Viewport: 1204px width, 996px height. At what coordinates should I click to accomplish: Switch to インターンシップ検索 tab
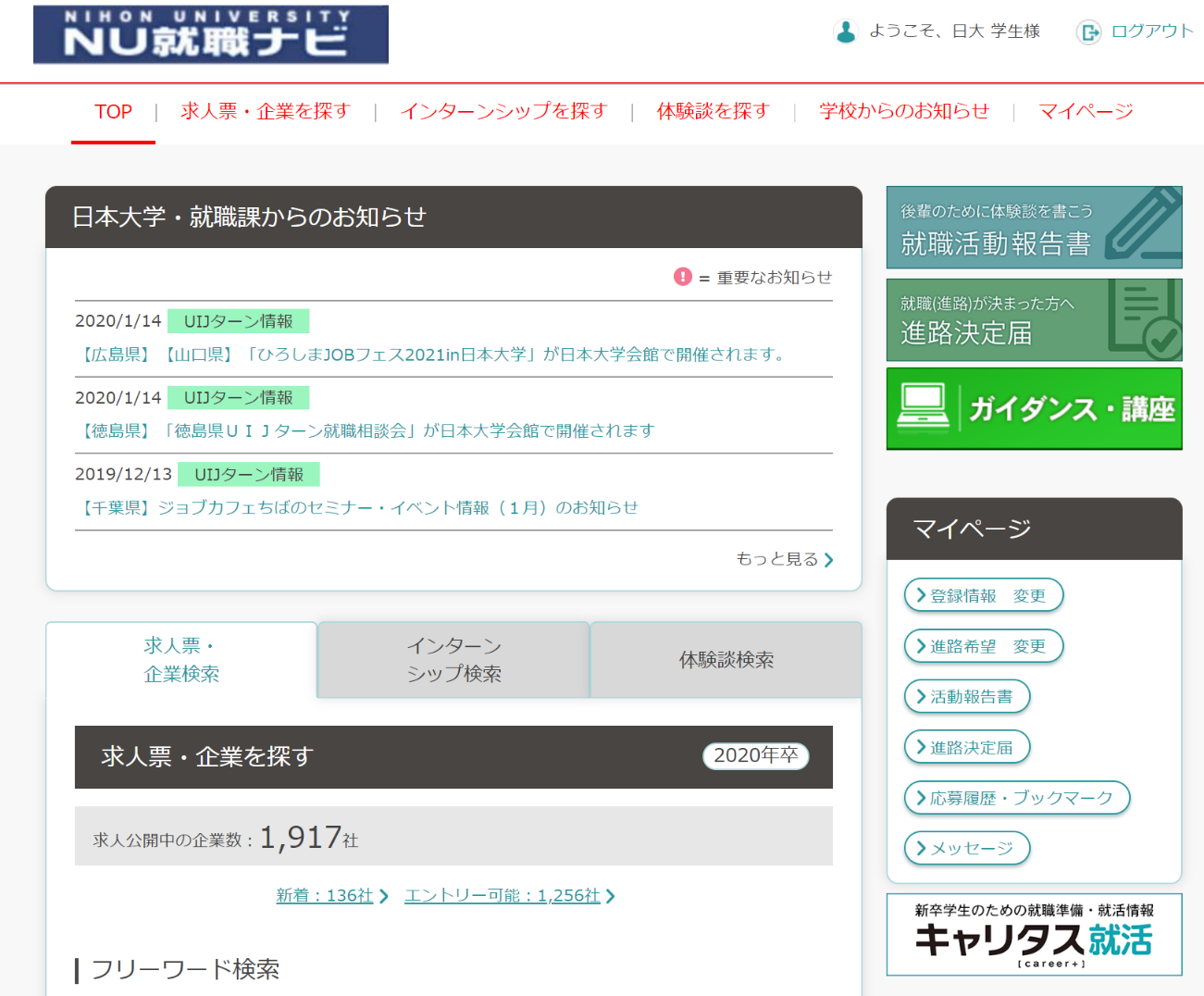point(453,660)
